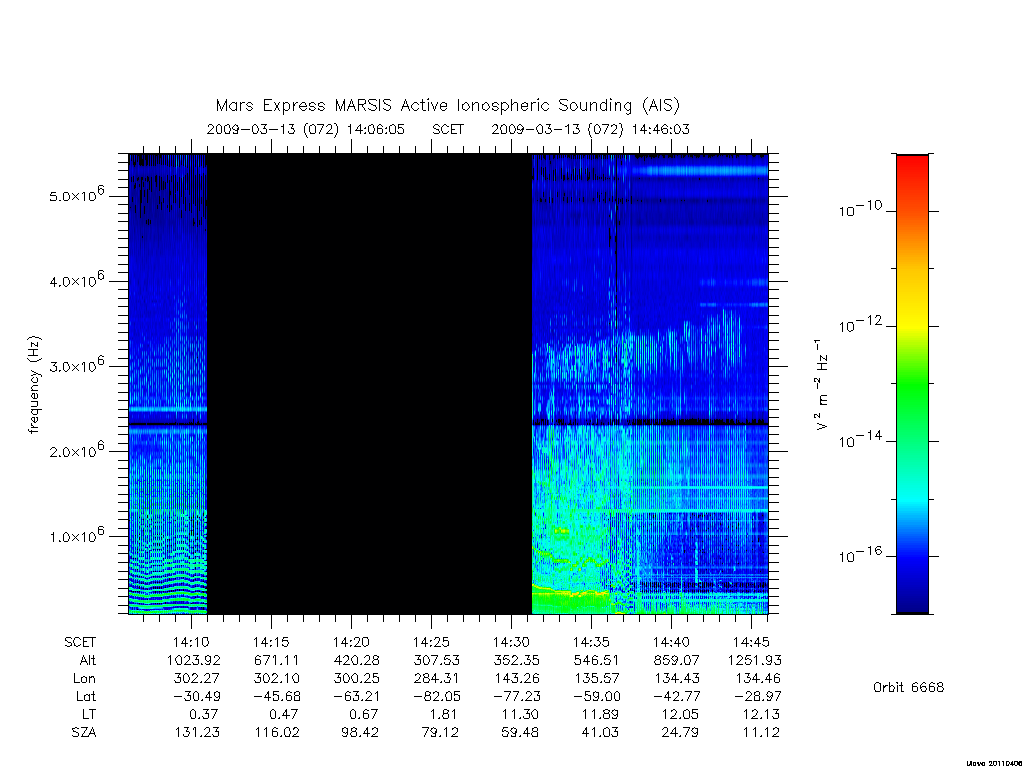Click the 14:35 SCET time label

click(592, 642)
